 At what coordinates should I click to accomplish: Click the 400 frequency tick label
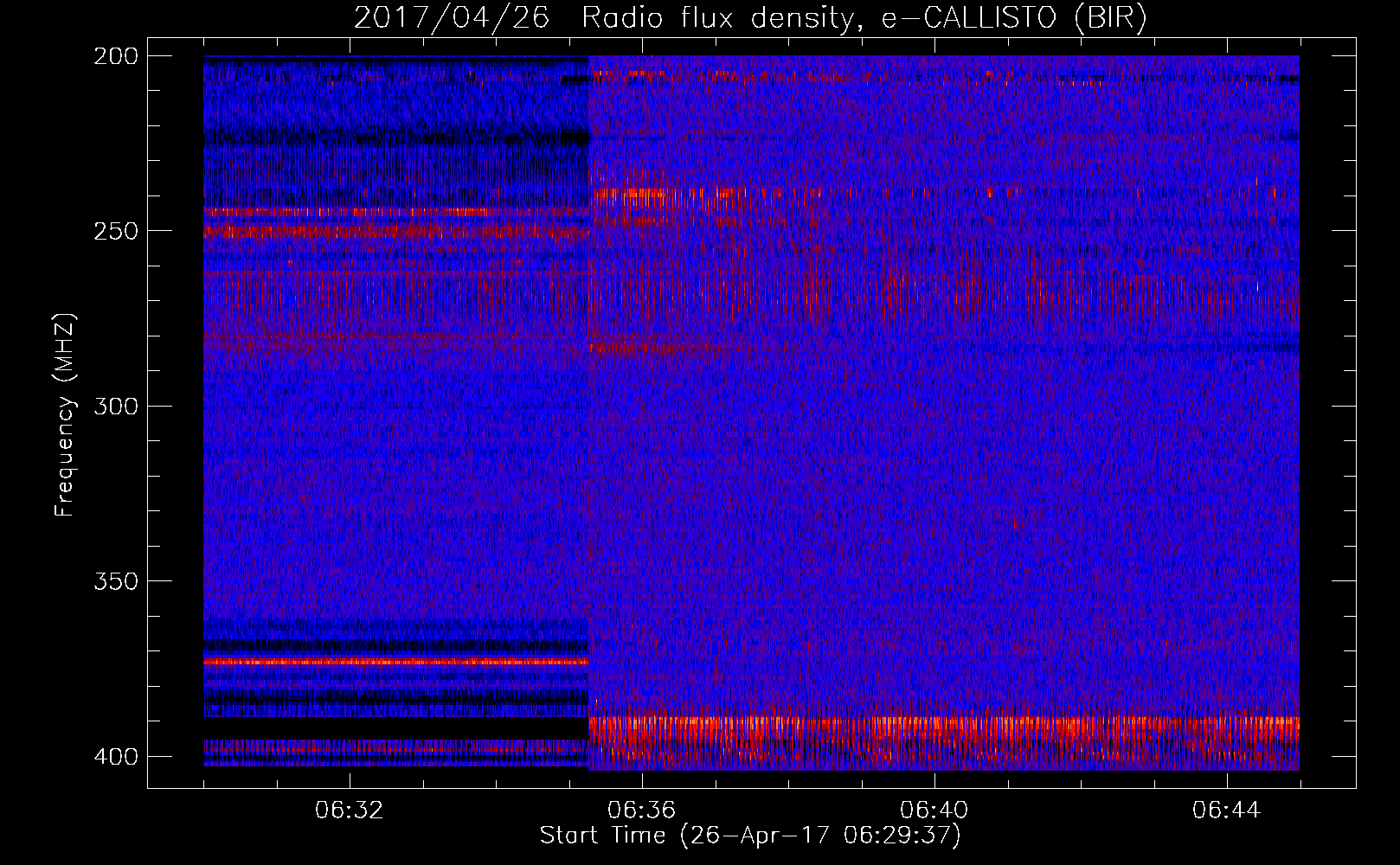click(x=115, y=757)
